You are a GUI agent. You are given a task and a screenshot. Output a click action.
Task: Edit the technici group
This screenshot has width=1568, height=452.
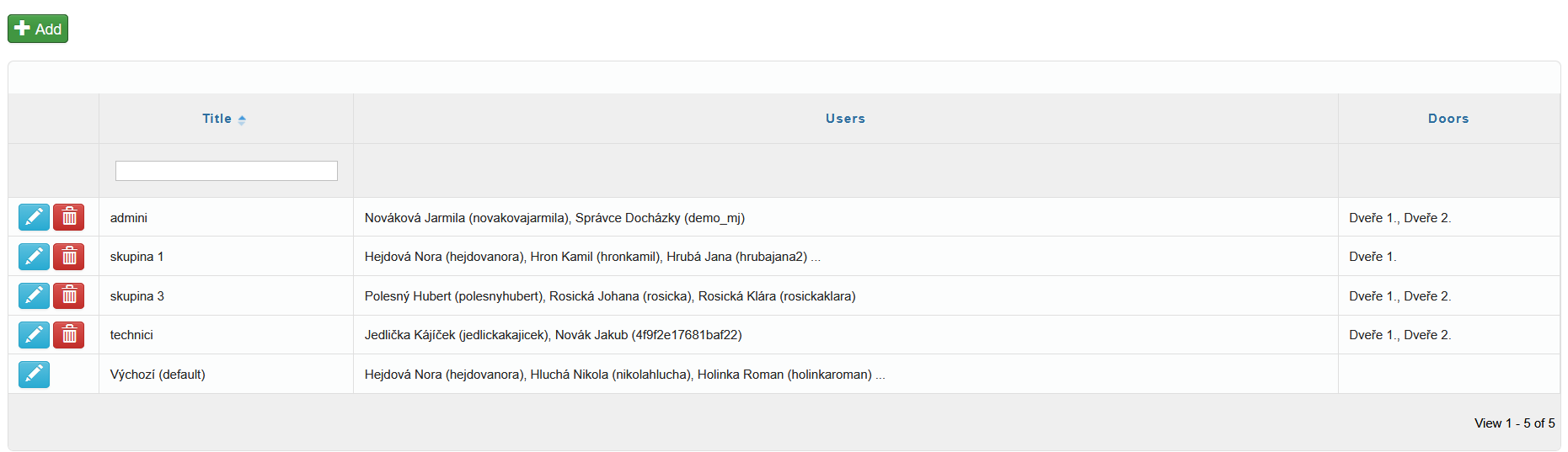click(x=34, y=335)
